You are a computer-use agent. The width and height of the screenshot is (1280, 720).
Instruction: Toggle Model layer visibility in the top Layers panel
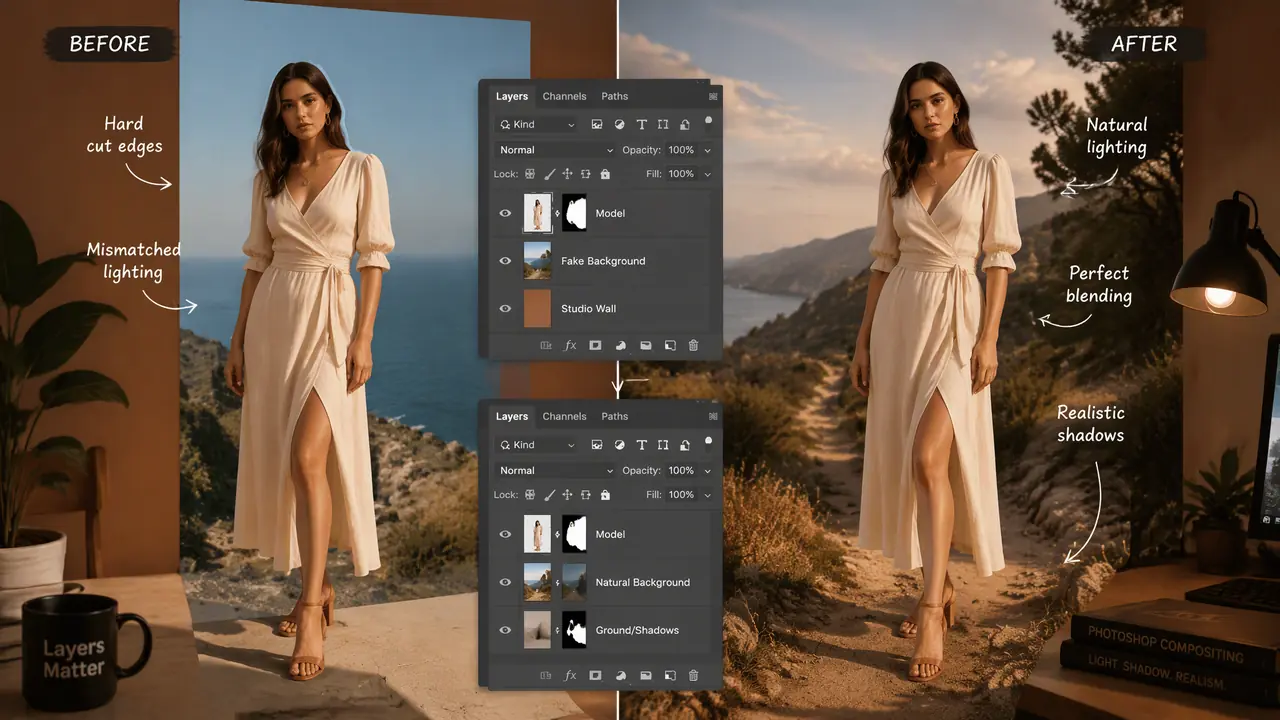click(505, 213)
